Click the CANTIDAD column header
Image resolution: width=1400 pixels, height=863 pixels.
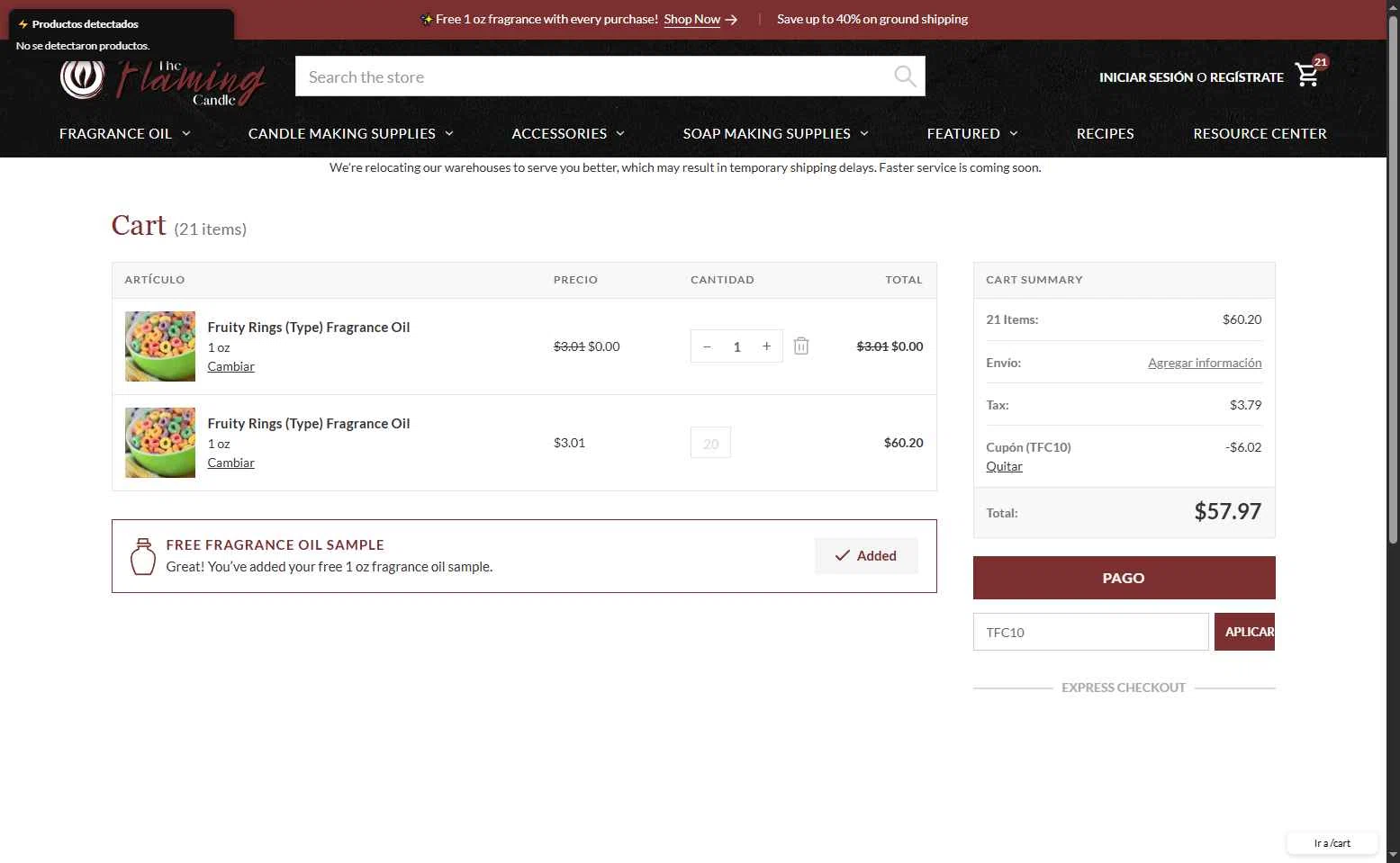pos(722,280)
